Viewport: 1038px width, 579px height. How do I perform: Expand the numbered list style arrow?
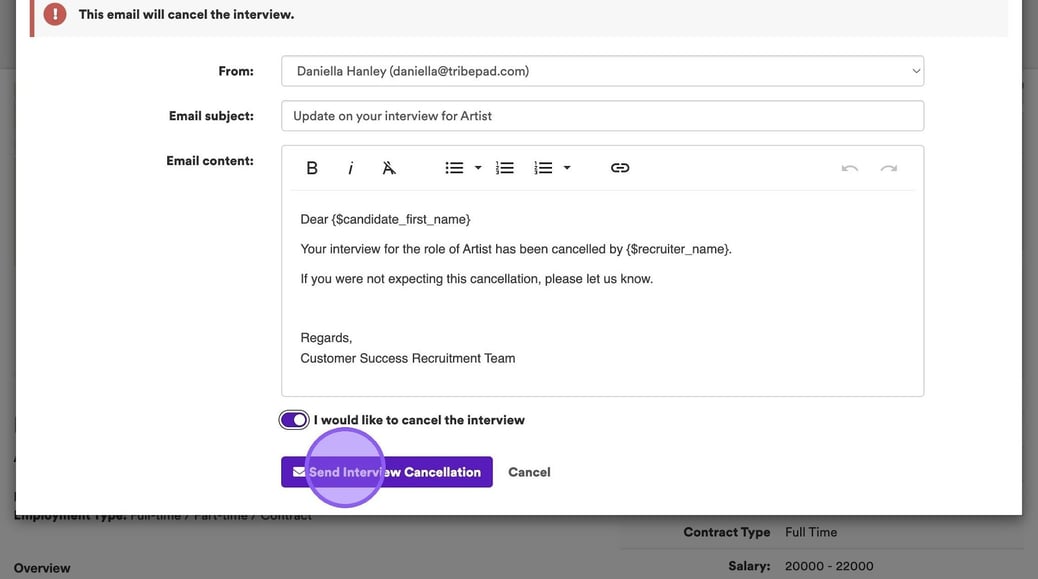tap(567, 168)
